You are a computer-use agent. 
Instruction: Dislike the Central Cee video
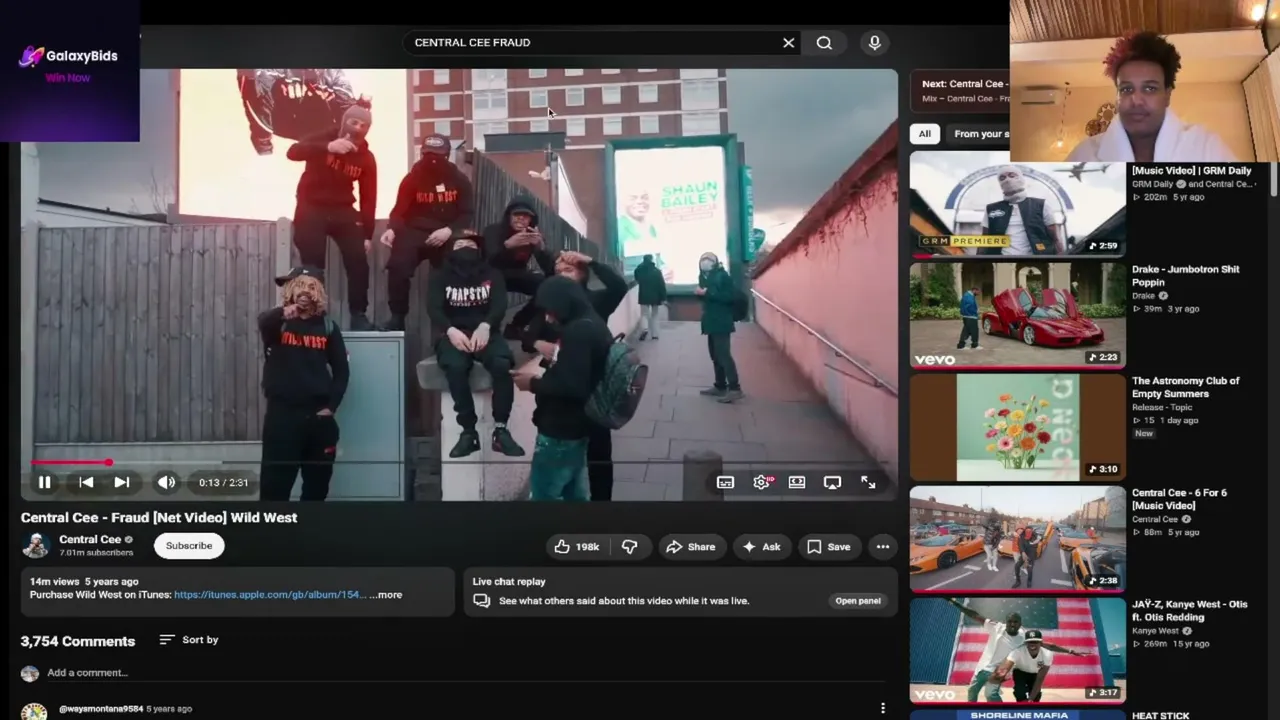pos(629,547)
